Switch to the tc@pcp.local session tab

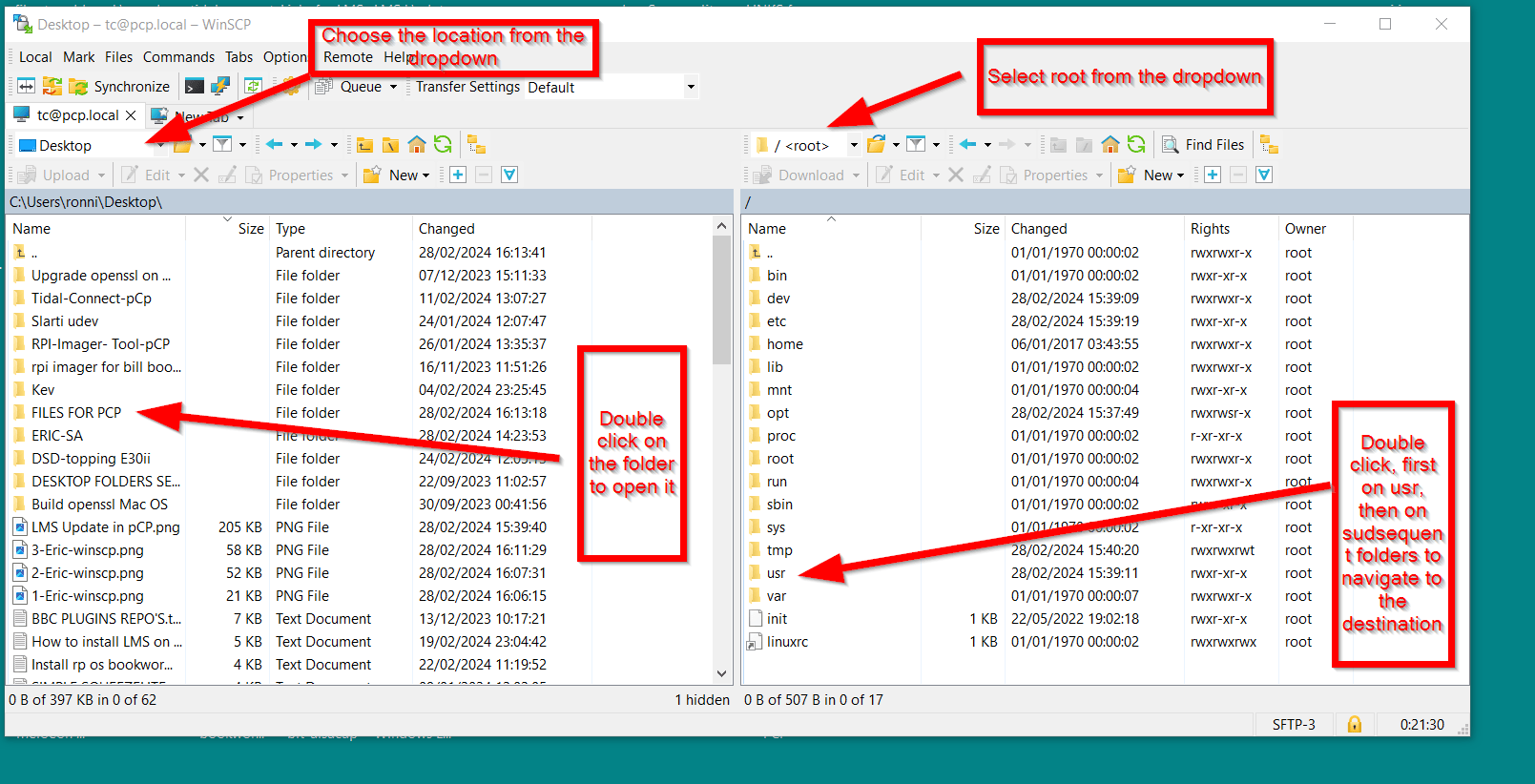point(77,115)
